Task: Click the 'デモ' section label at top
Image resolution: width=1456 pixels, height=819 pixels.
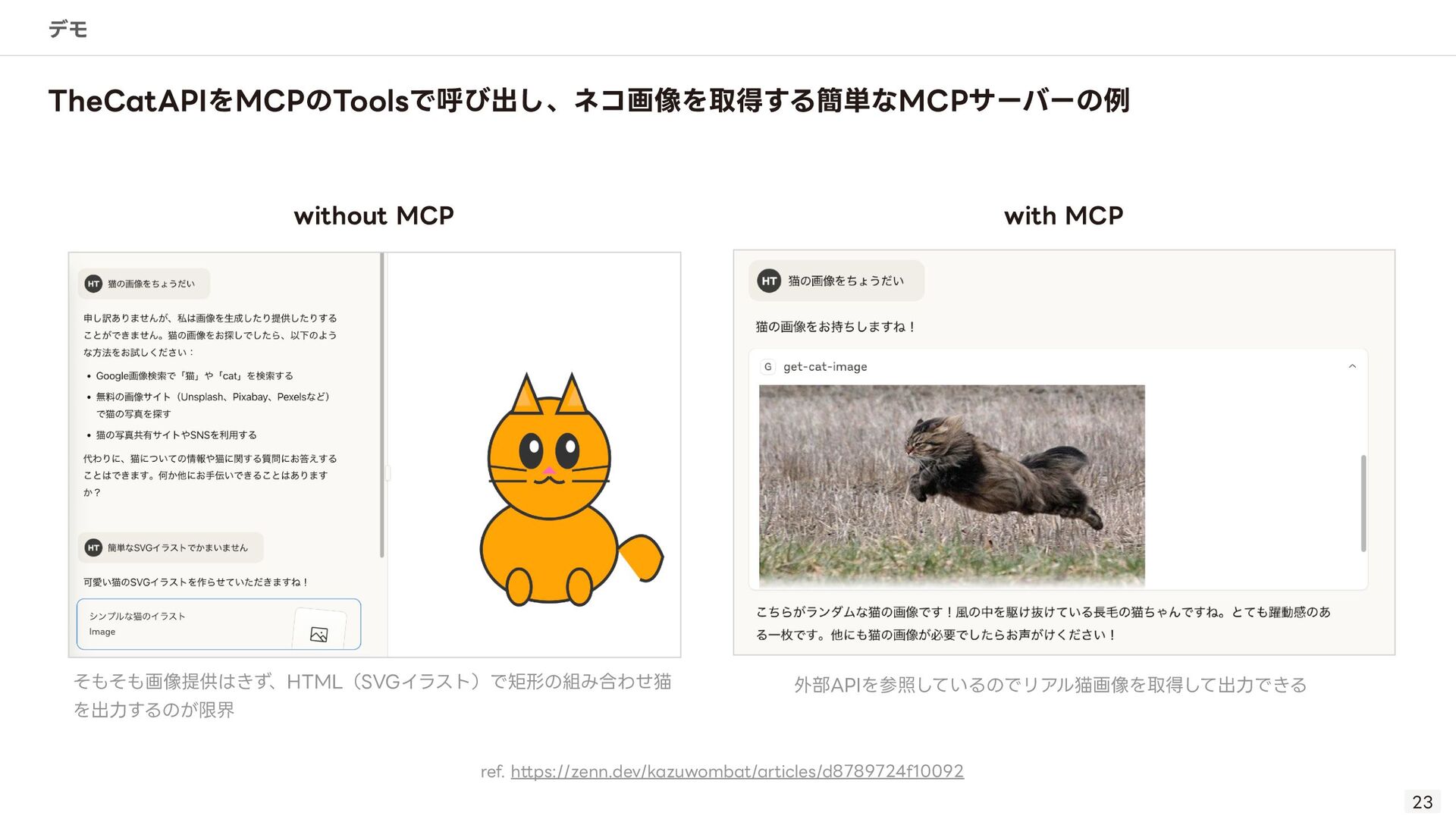Action: [68, 29]
